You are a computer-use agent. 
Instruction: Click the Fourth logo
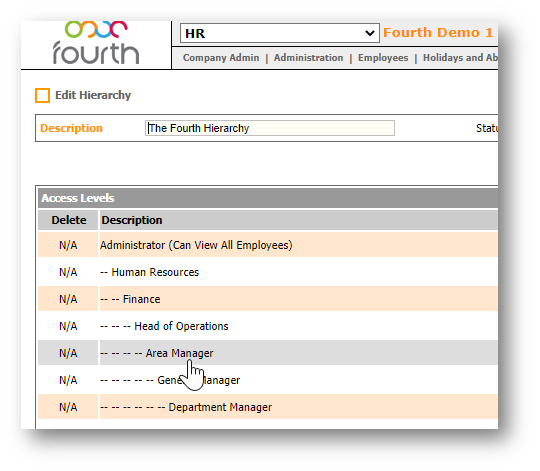pos(96,43)
